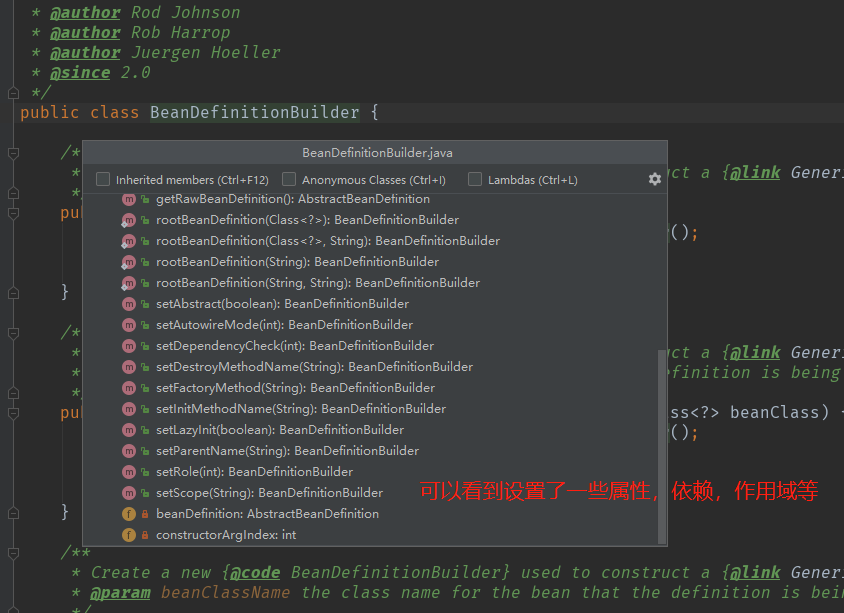Viewport: 844px width, 613px height.
Task: Click the method icon beside setDestroyMethodName(String)
Action: (129, 367)
